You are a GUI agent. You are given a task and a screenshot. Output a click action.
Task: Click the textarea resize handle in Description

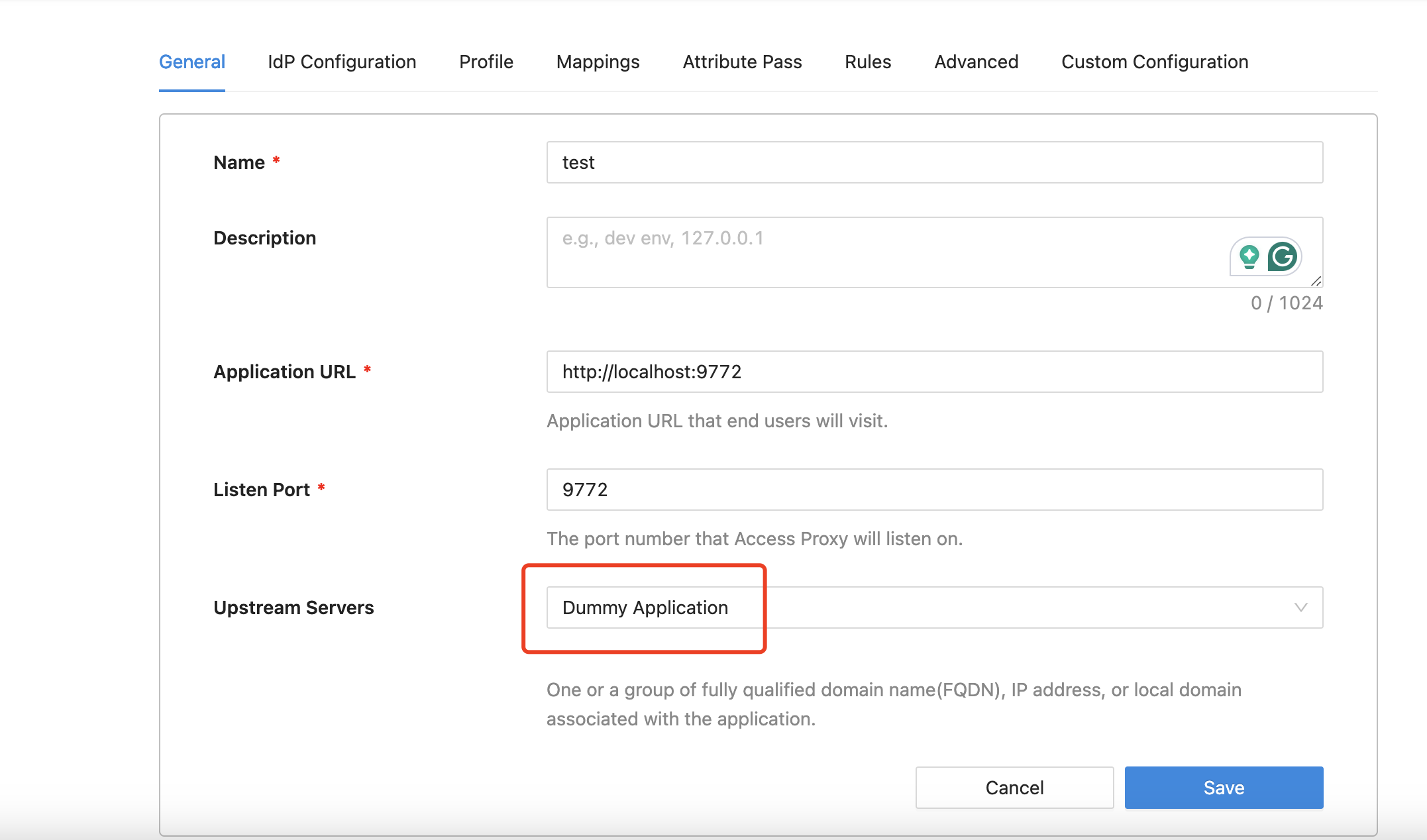[1316, 282]
